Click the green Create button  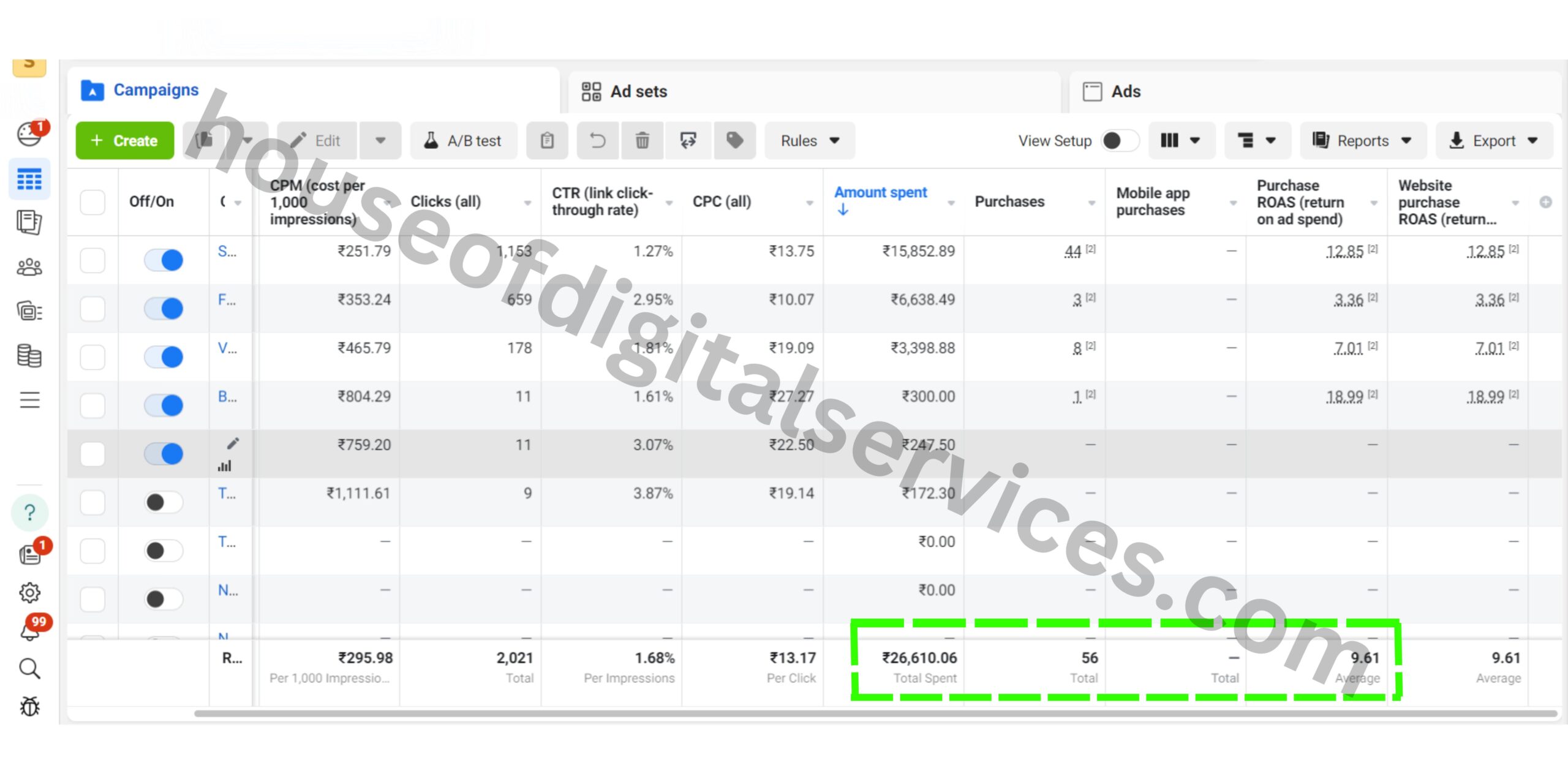tap(125, 141)
